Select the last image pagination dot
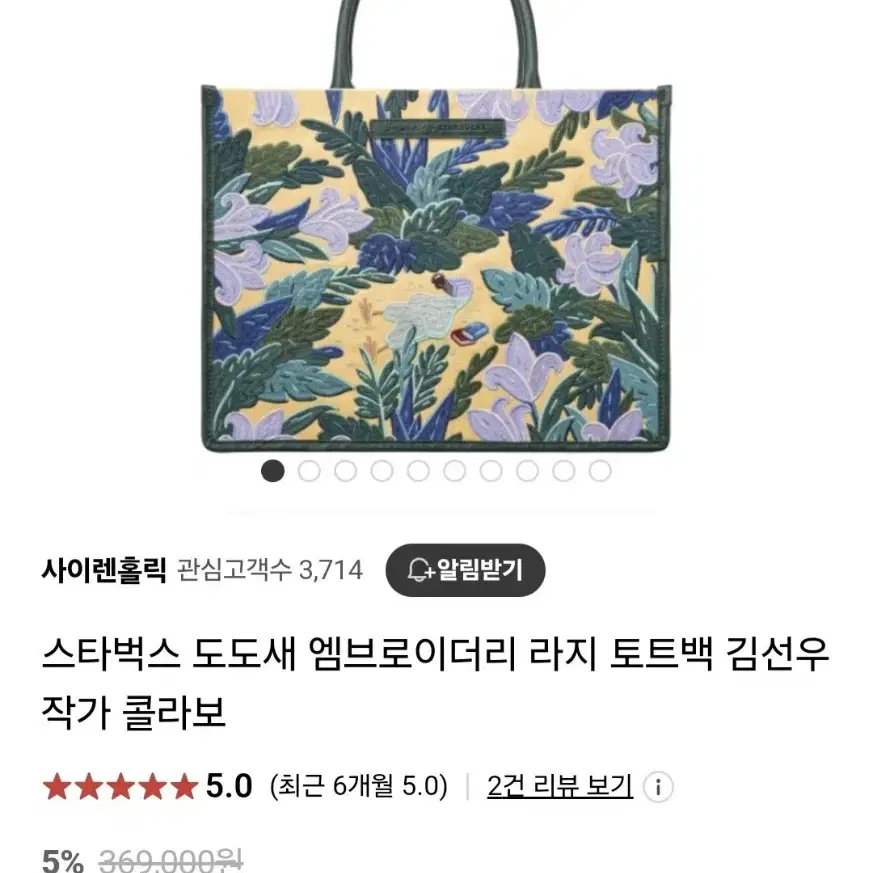 (x=600, y=471)
